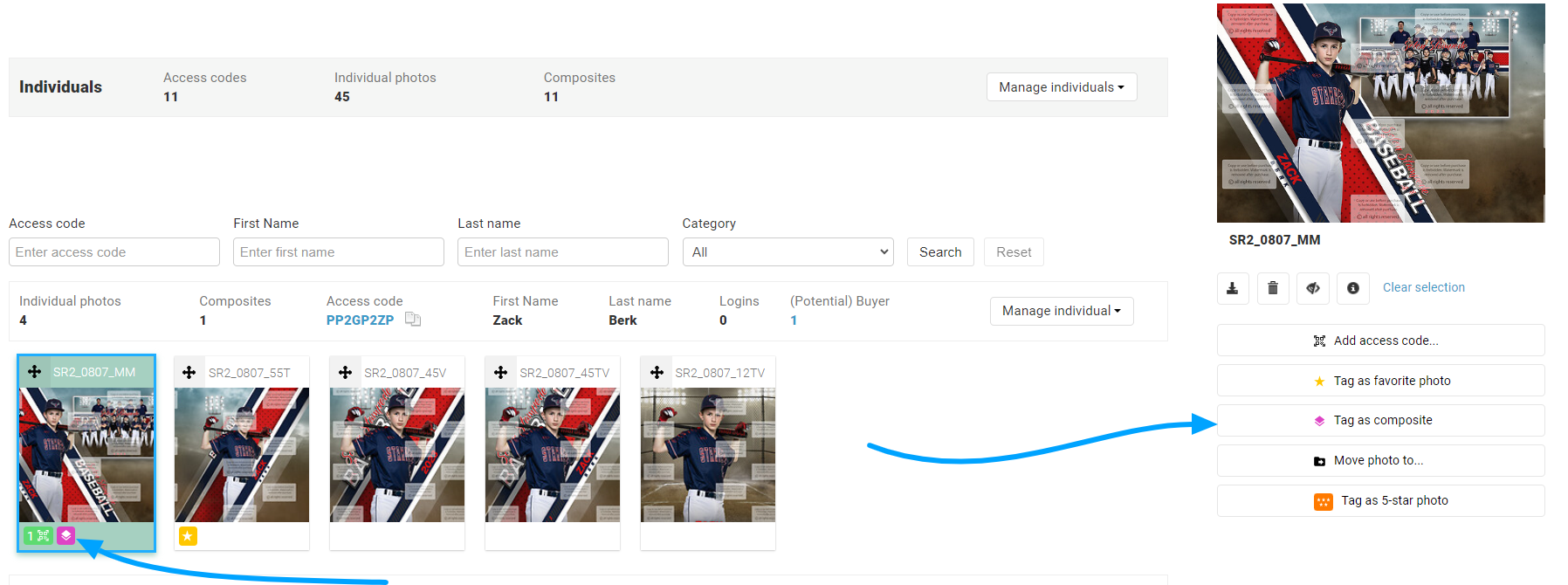The image size is (1568, 585).
Task: Select the SR2_0807_45V photo thumbnail
Action: (x=397, y=455)
